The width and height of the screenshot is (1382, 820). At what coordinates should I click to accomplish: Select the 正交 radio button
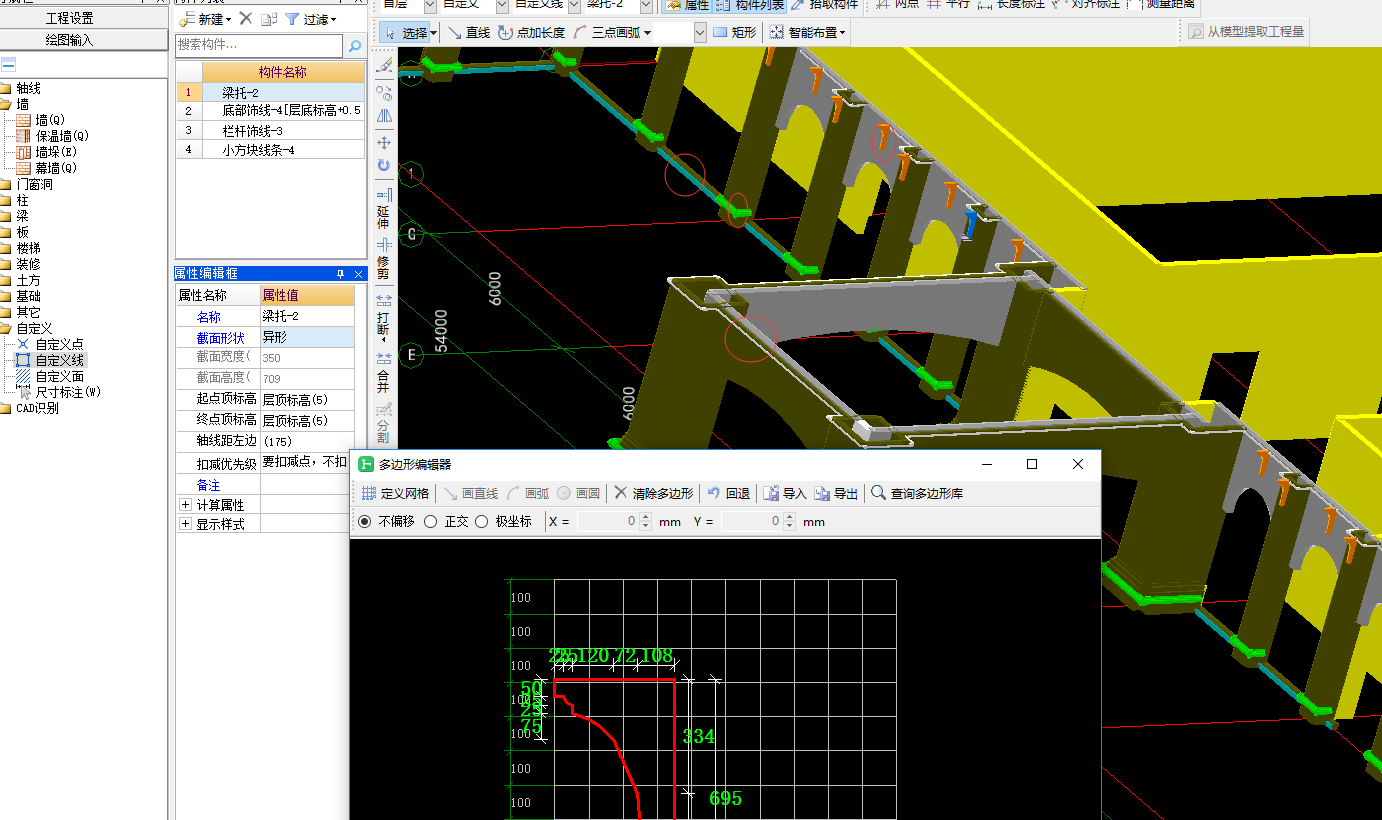(431, 522)
